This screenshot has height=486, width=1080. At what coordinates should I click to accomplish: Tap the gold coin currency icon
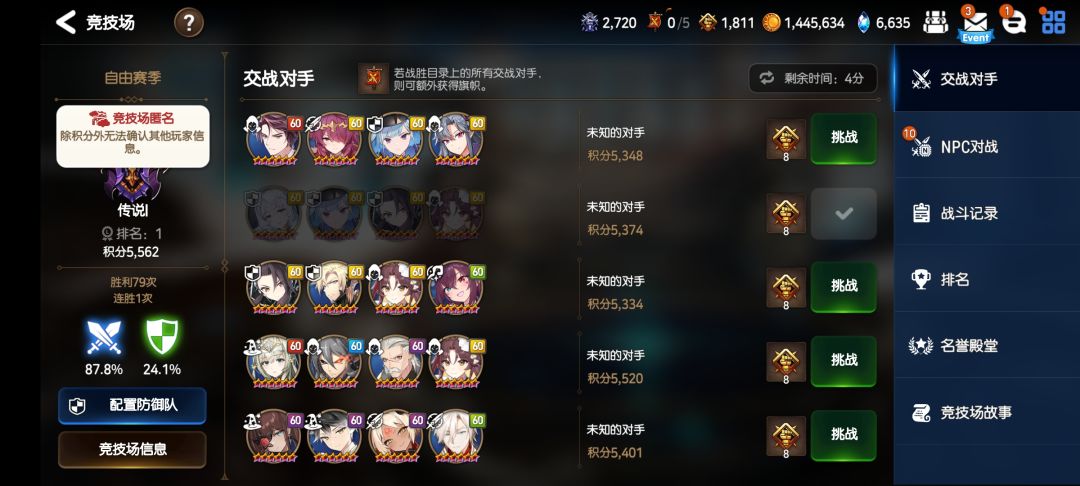pyautogui.click(x=771, y=23)
